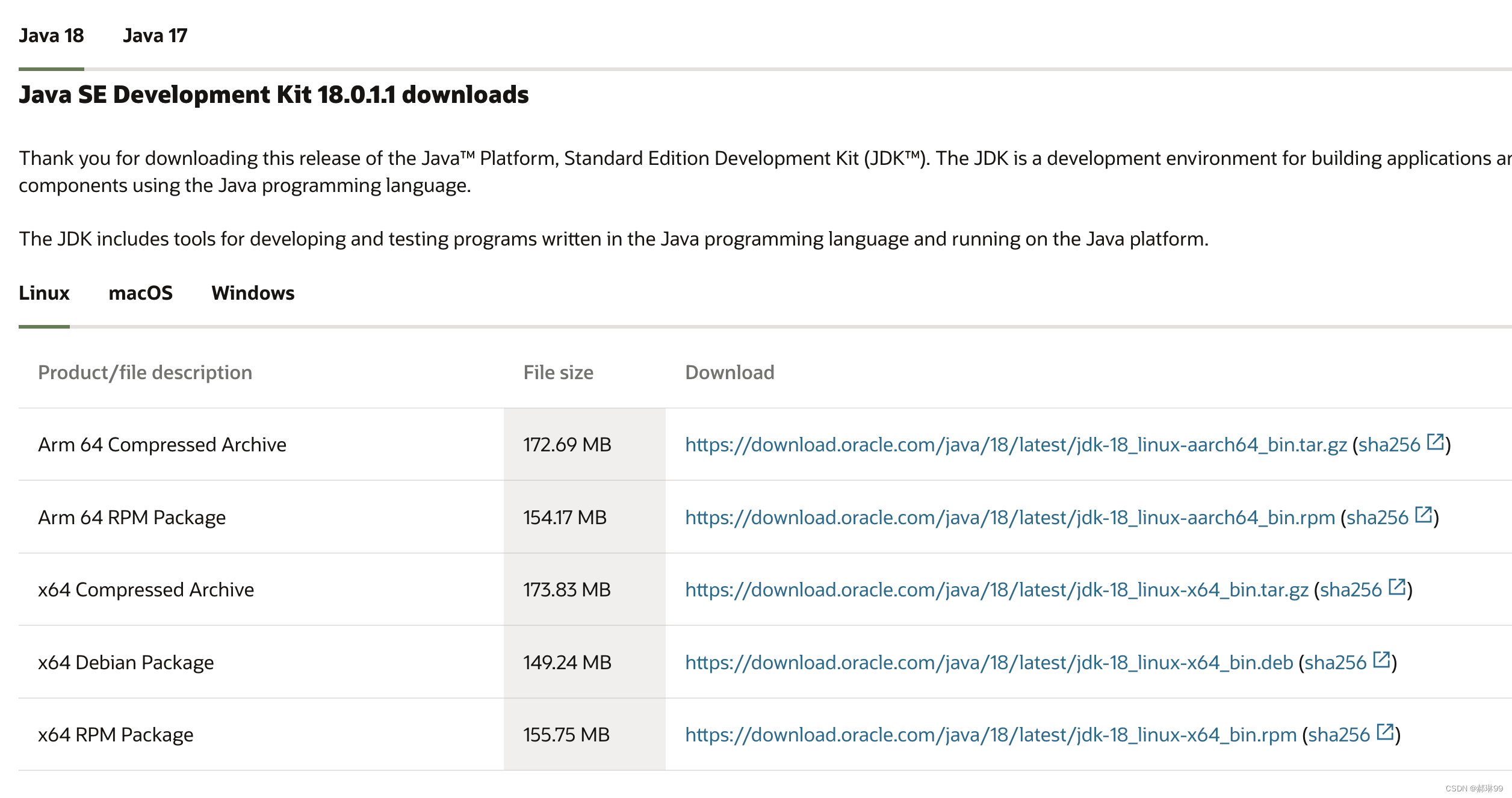Open sha256 link for x64 RPM Package
1512x798 pixels.
(x=1339, y=735)
